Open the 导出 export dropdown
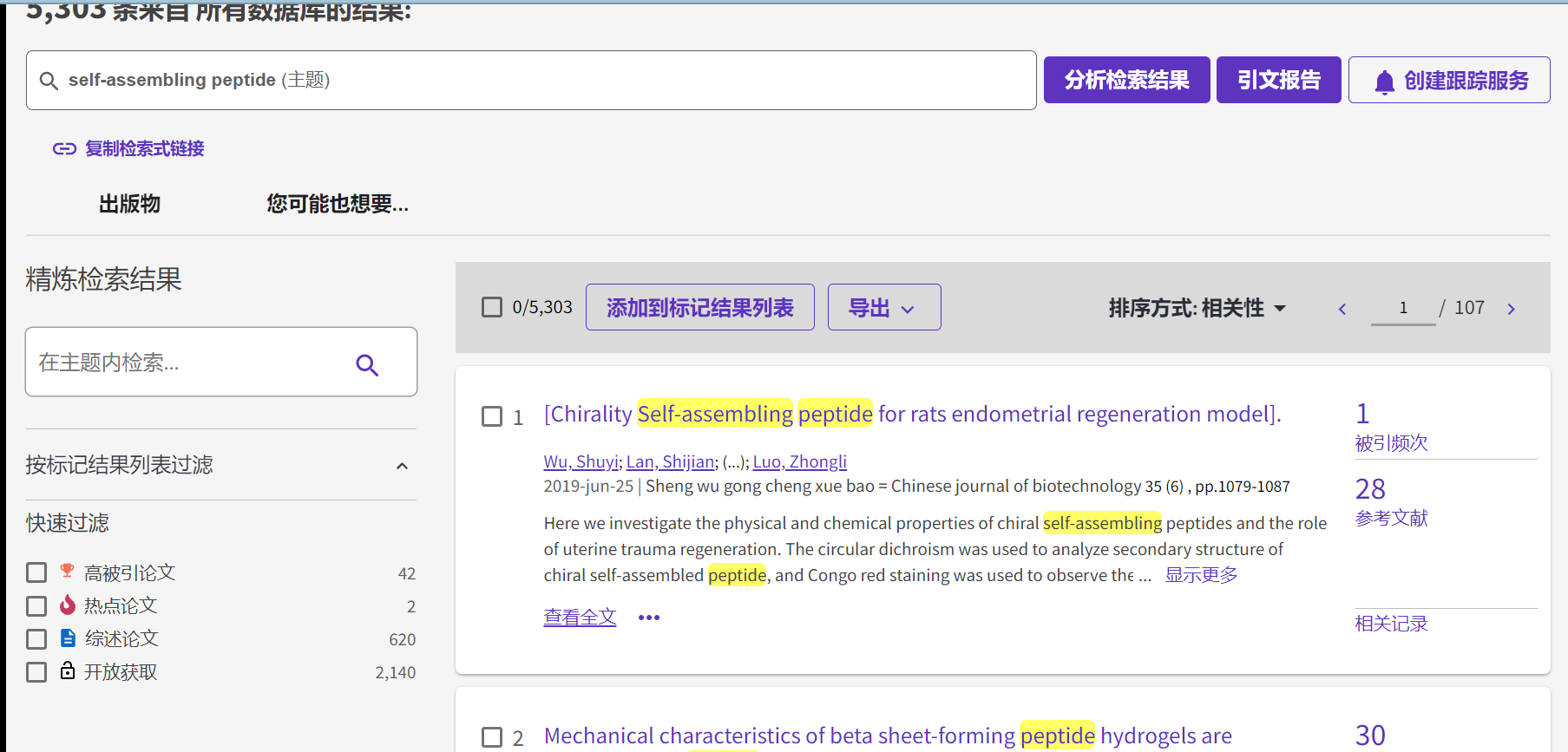This screenshot has height=752, width=1568. [884, 307]
